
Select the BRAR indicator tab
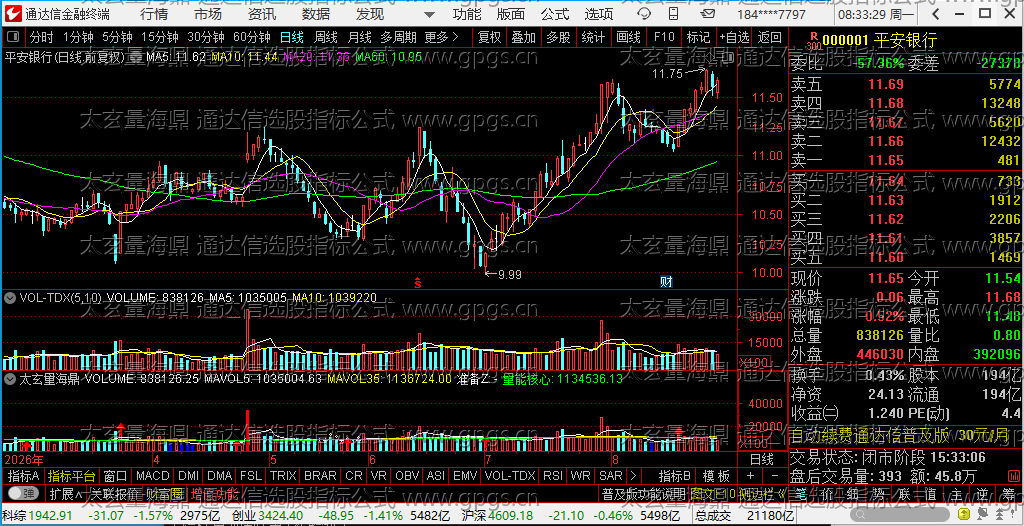click(320, 476)
